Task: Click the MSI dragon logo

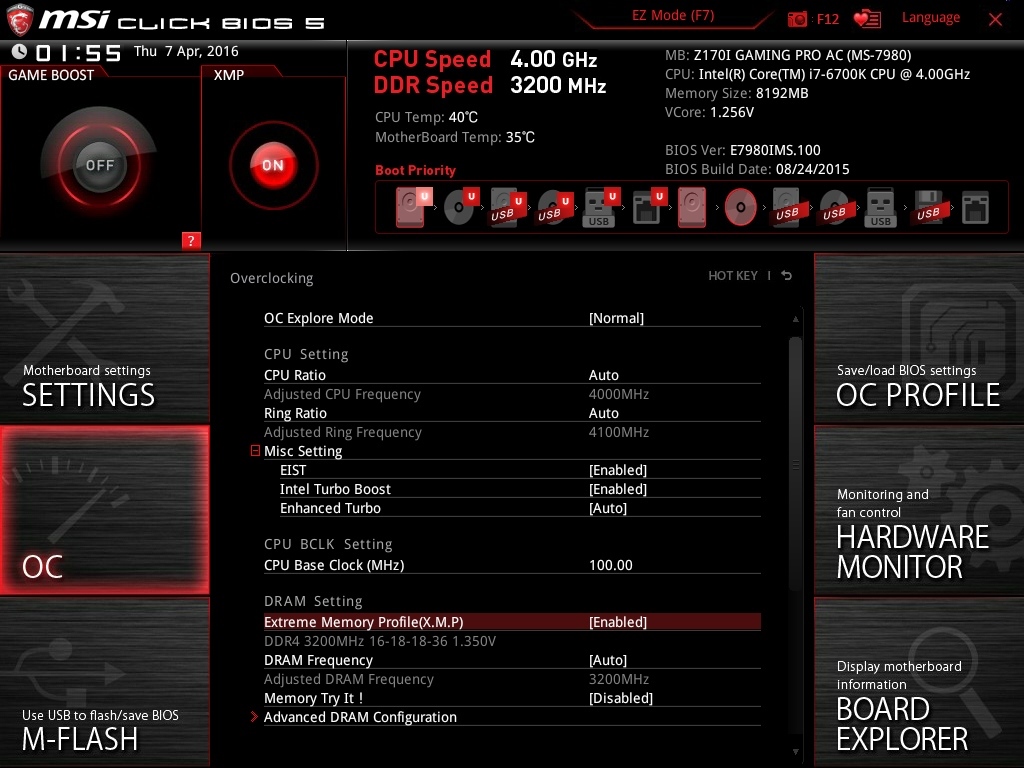Action: 19,19
